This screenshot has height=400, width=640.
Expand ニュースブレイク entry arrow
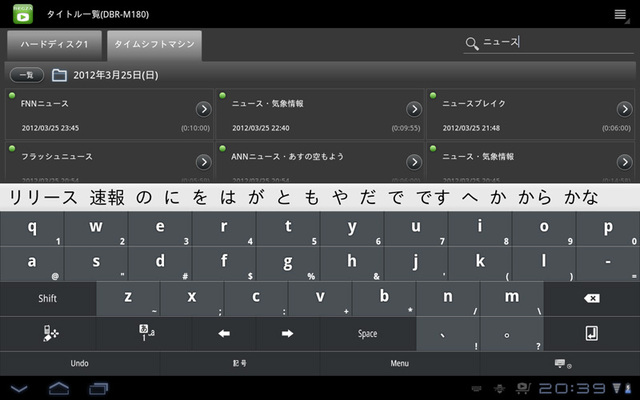(624, 109)
